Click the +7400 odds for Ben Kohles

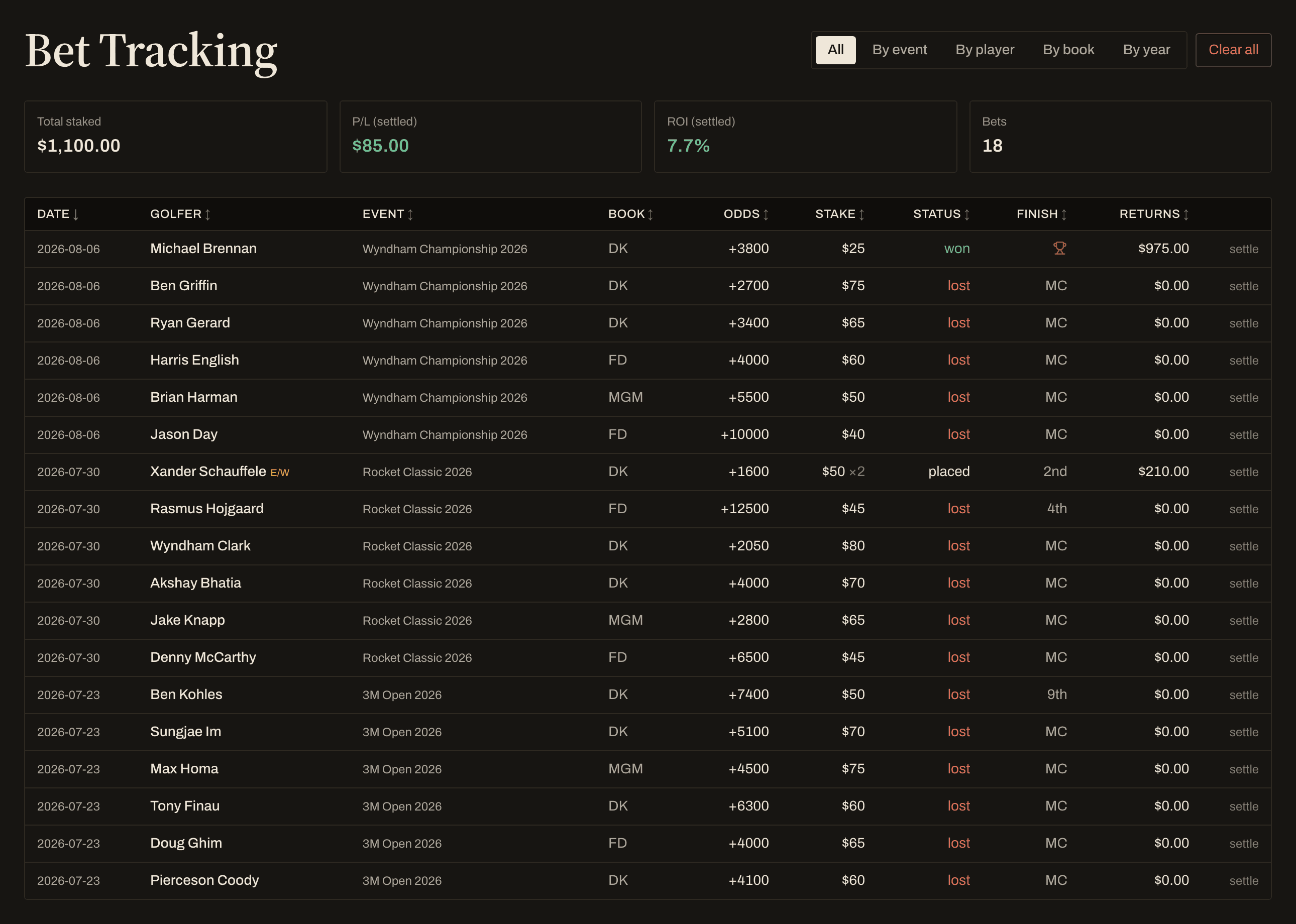point(748,695)
